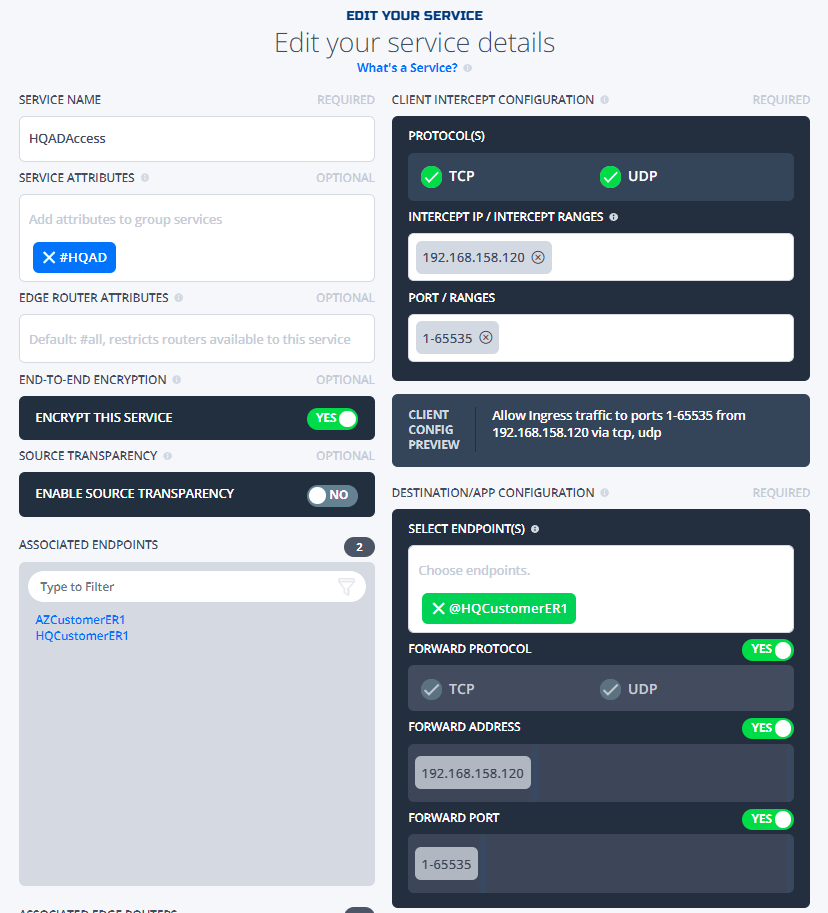Uncheck the UDP protocol checkbox
Screen dimensions: 828x913
pos(610,176)
